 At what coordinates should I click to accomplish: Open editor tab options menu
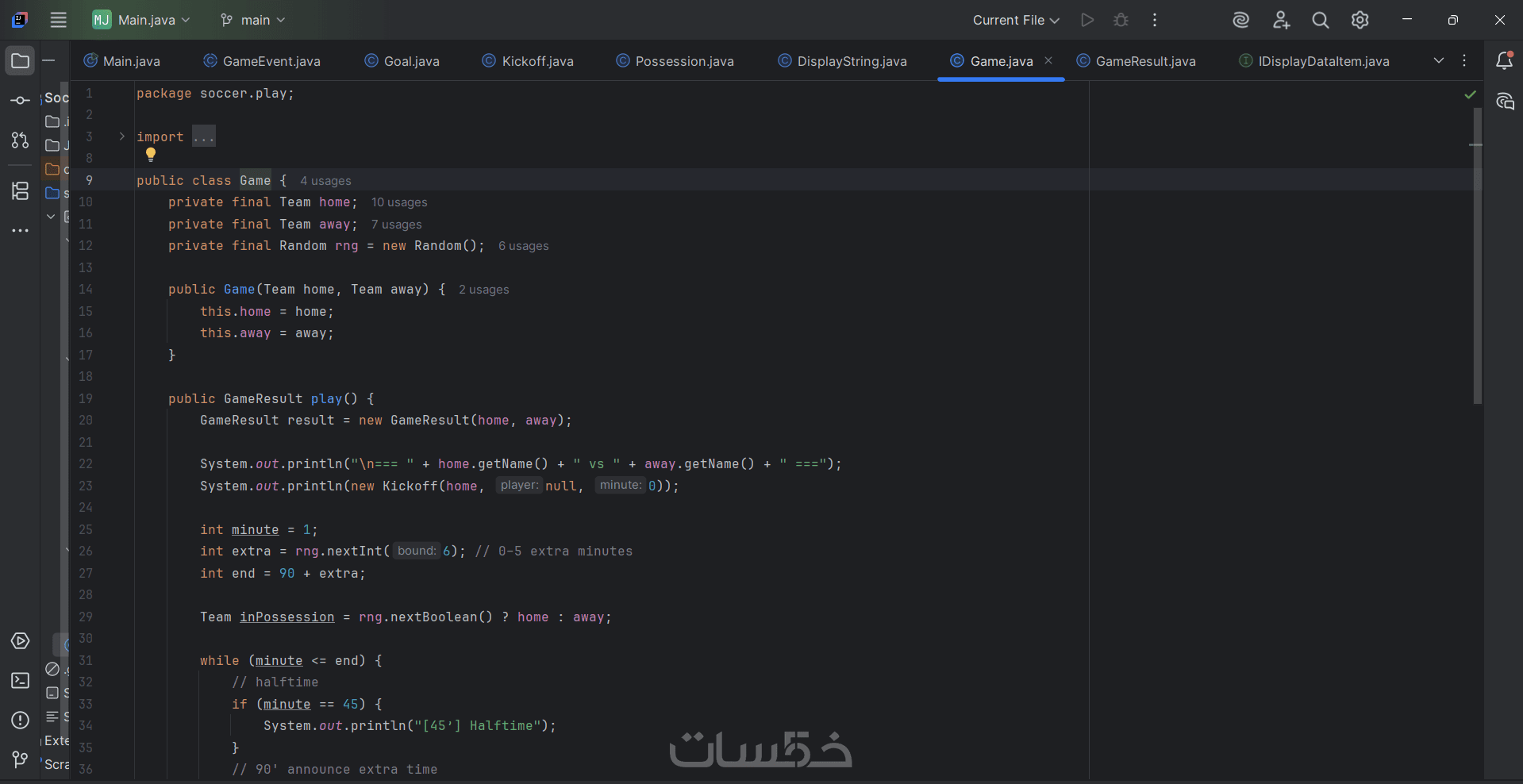click(x=1464, y=60)
